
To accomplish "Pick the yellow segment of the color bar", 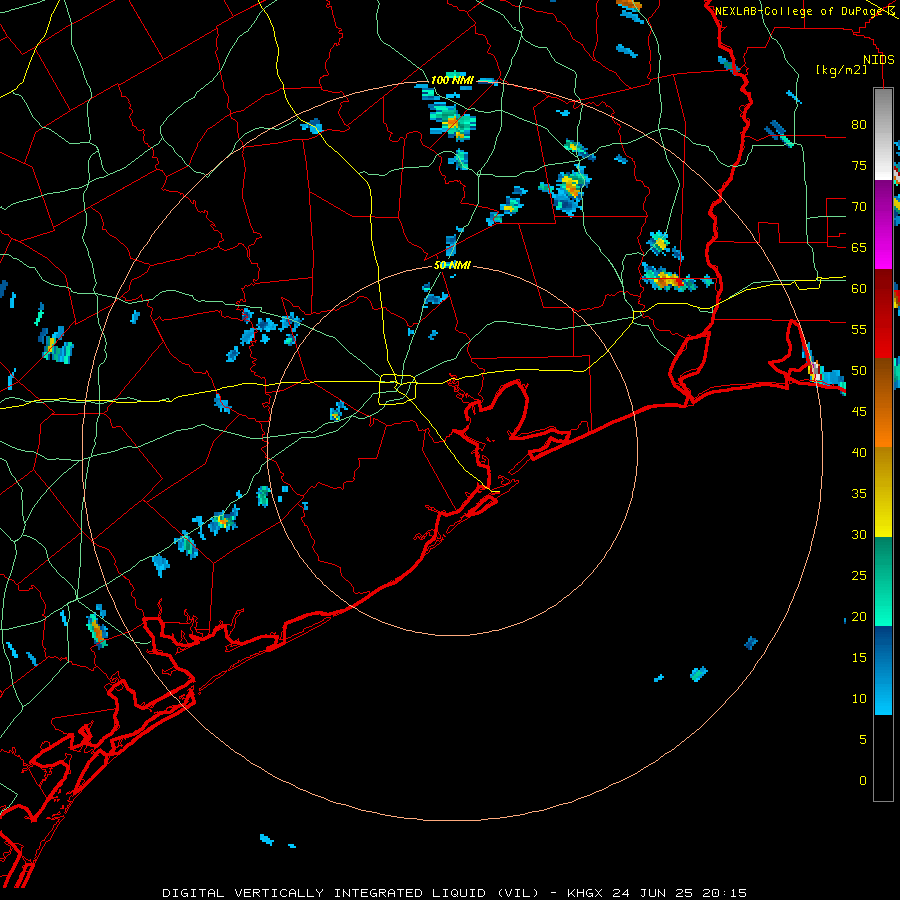I will pyautogui.click(x=883, y=492).
